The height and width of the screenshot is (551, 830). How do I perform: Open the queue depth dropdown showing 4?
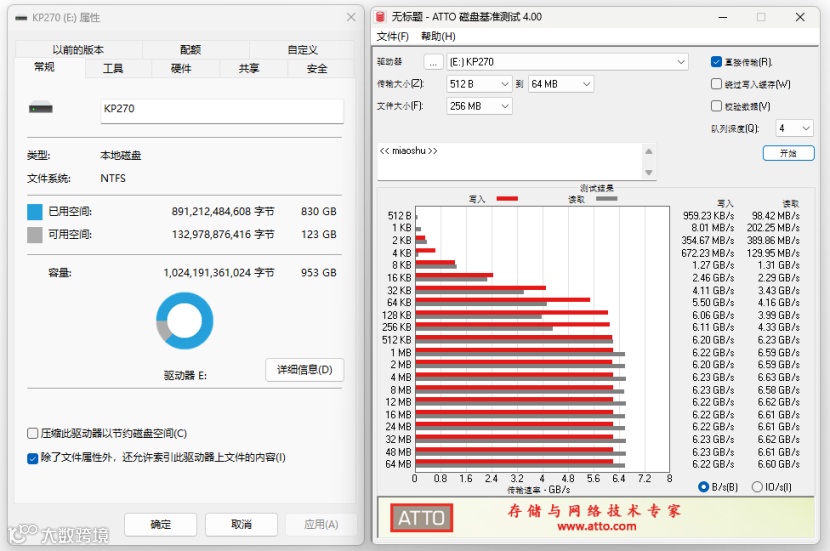point(794,128)
